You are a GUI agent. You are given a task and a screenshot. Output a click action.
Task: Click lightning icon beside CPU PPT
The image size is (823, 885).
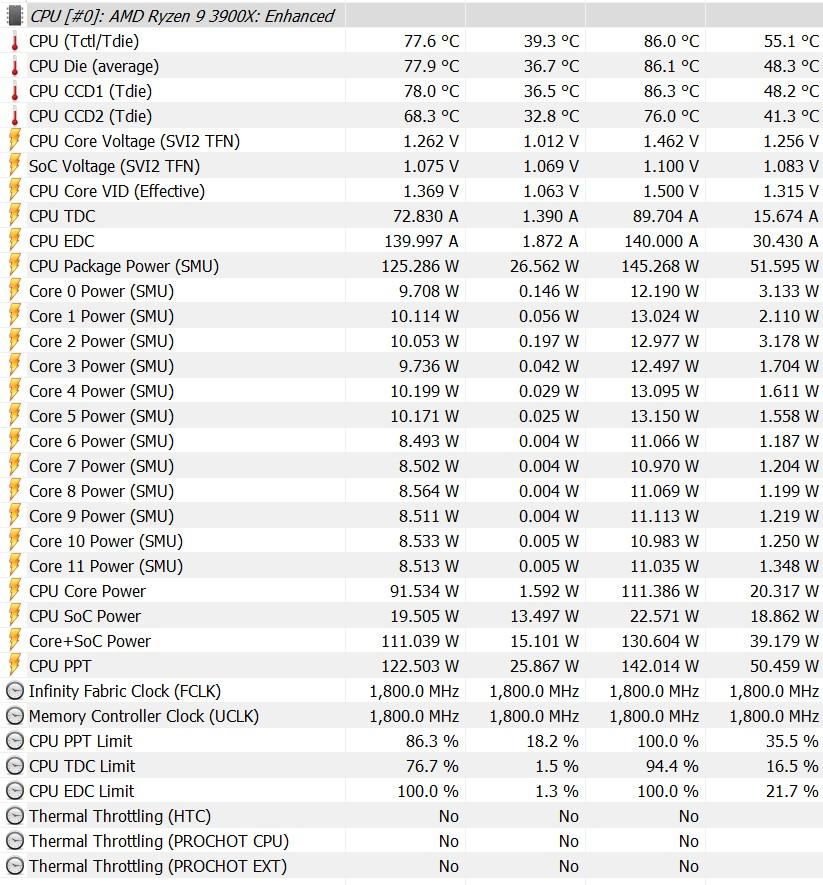pyautogui.click(x=15, y=666)
